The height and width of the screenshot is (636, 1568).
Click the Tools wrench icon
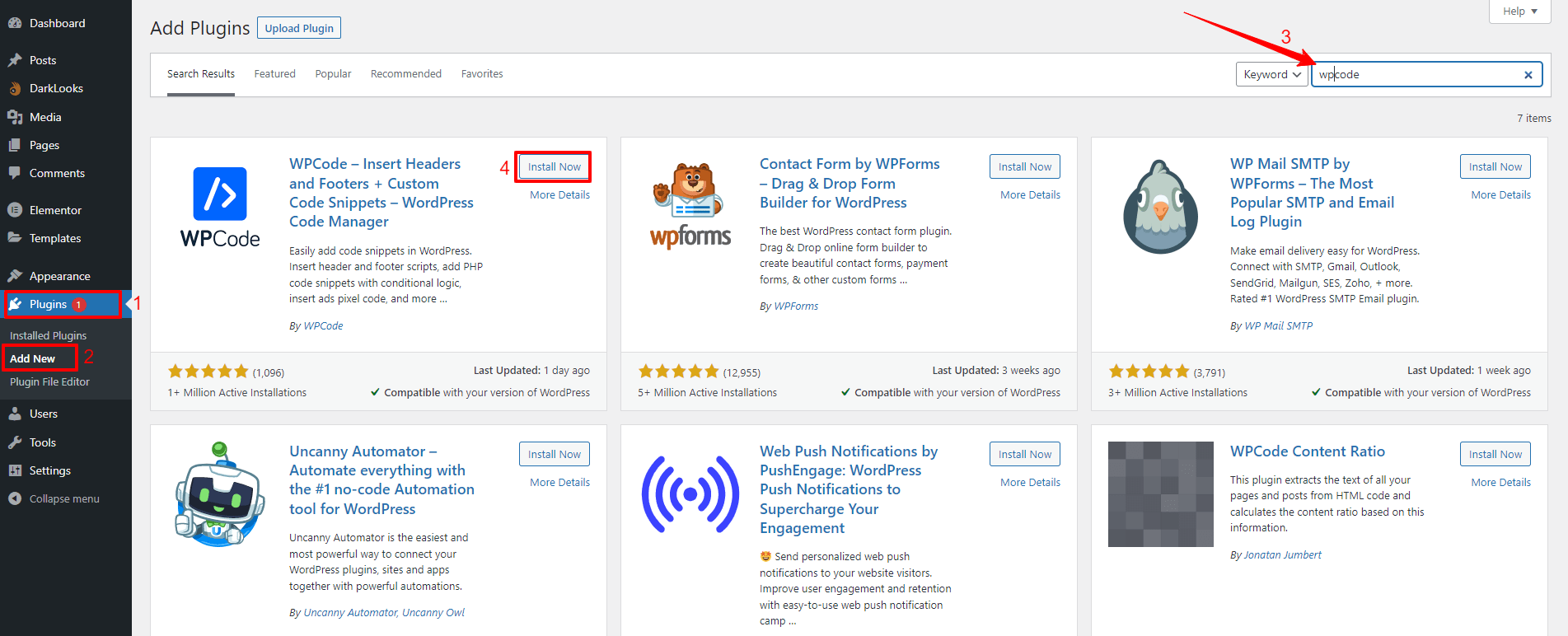(x=15, y=442)
